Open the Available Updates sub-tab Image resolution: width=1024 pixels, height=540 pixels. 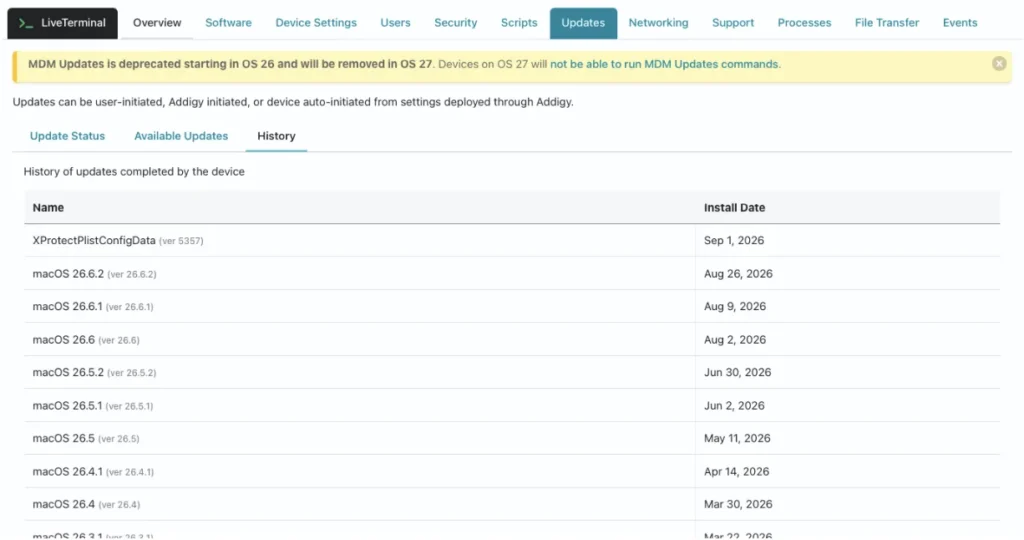[x=181, y=136]
